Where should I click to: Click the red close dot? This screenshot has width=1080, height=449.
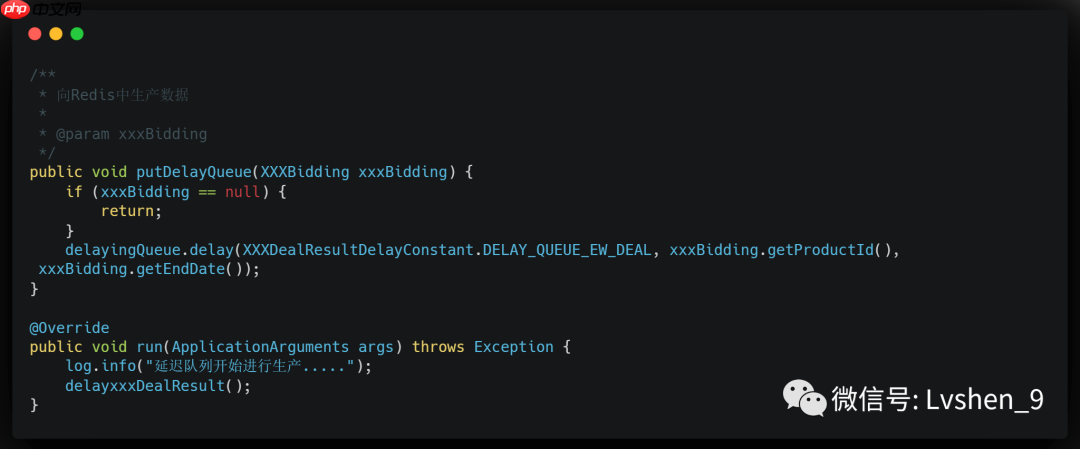coord(35,34)
